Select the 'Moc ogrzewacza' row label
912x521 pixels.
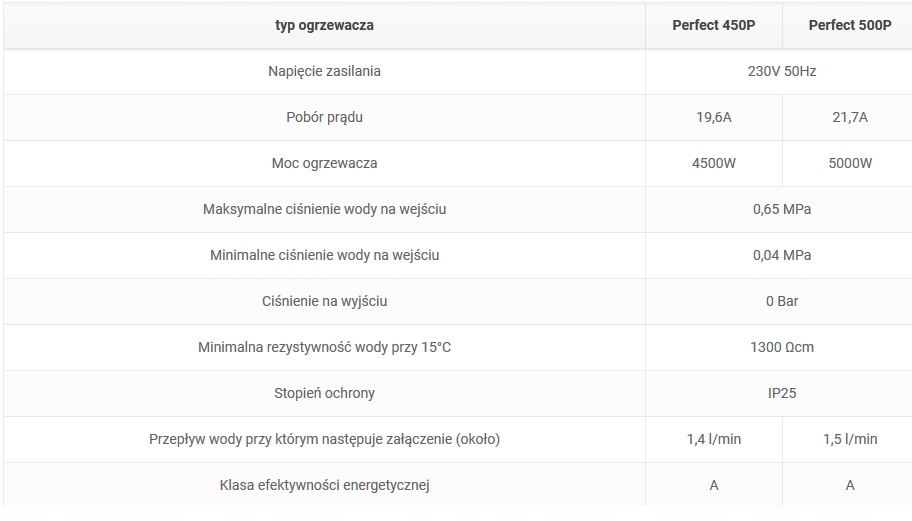[x=324, y=163]
